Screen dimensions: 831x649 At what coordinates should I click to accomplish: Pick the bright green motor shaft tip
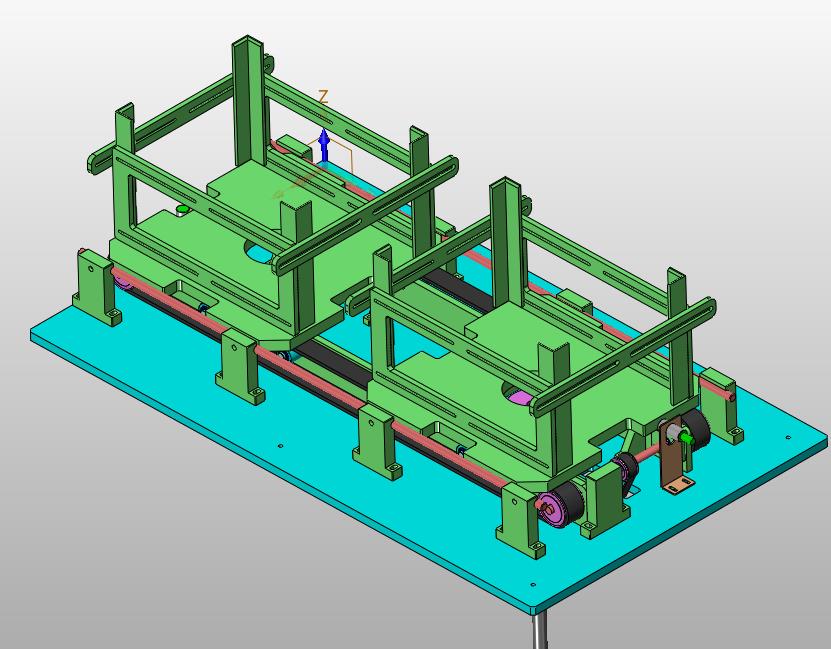click(x=687, y=439)
